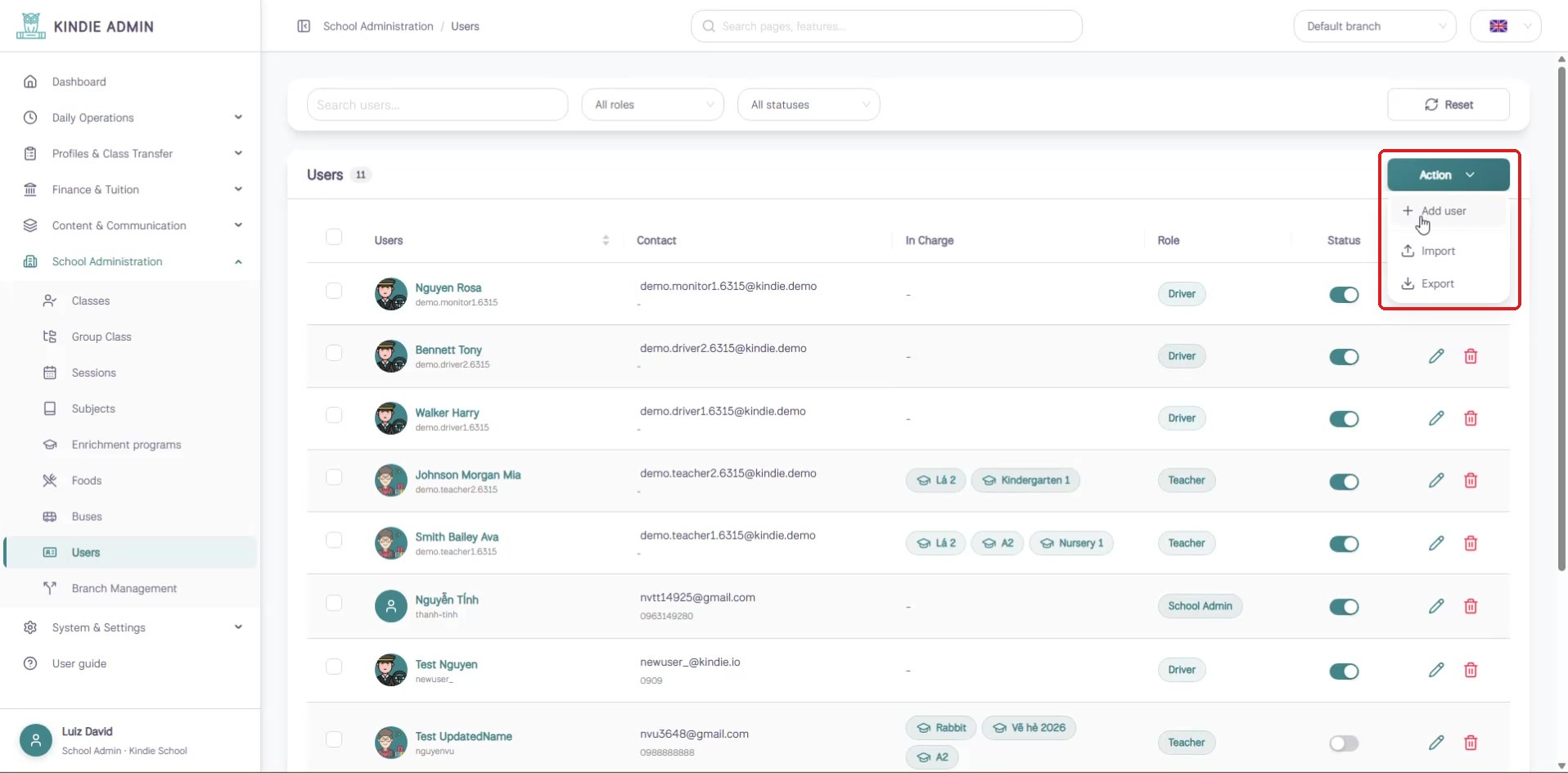
Task: Open User guide in sidebar
Action: click(131, 664)
